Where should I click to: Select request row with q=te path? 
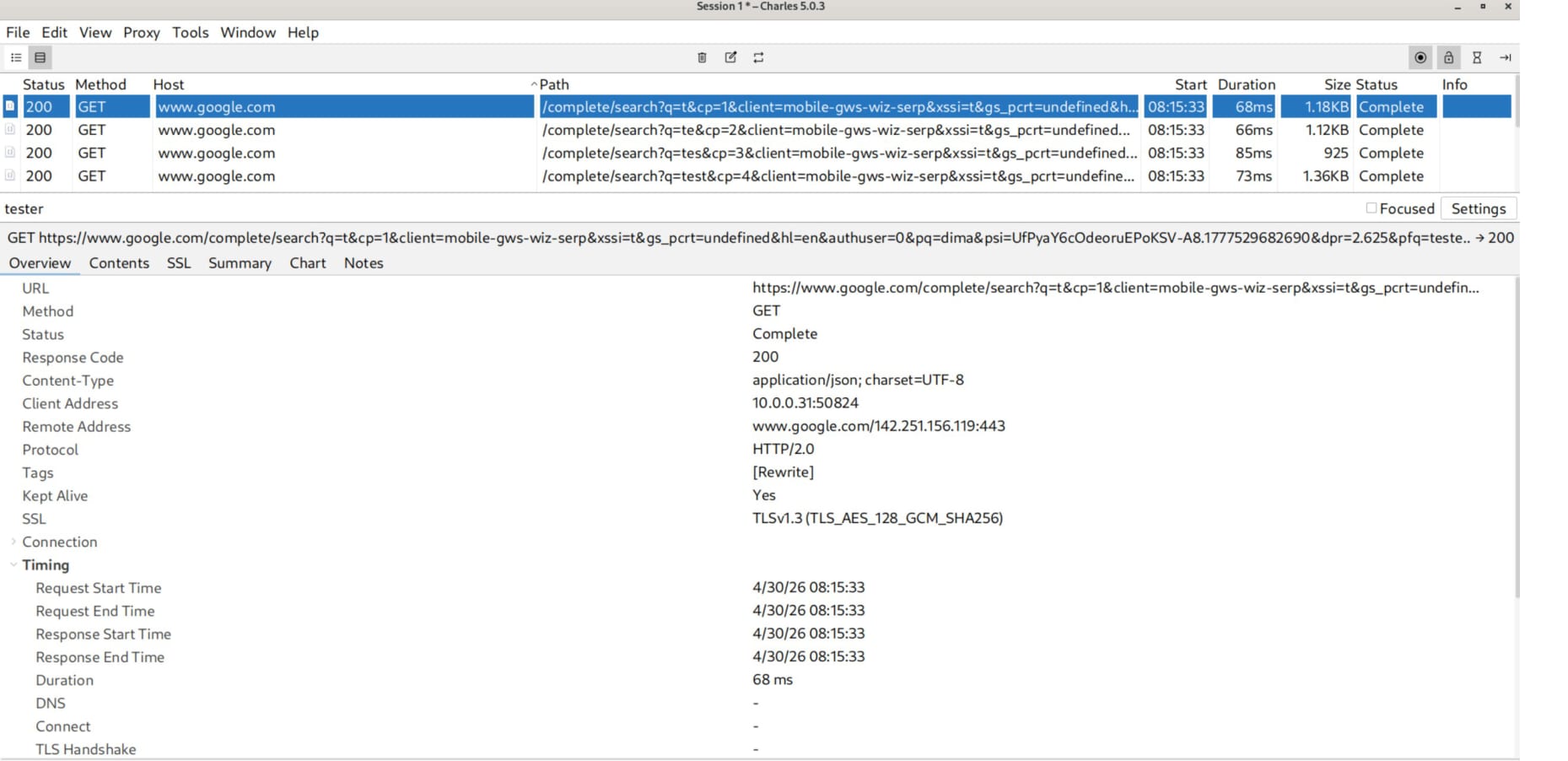click(x=757, y=130)
